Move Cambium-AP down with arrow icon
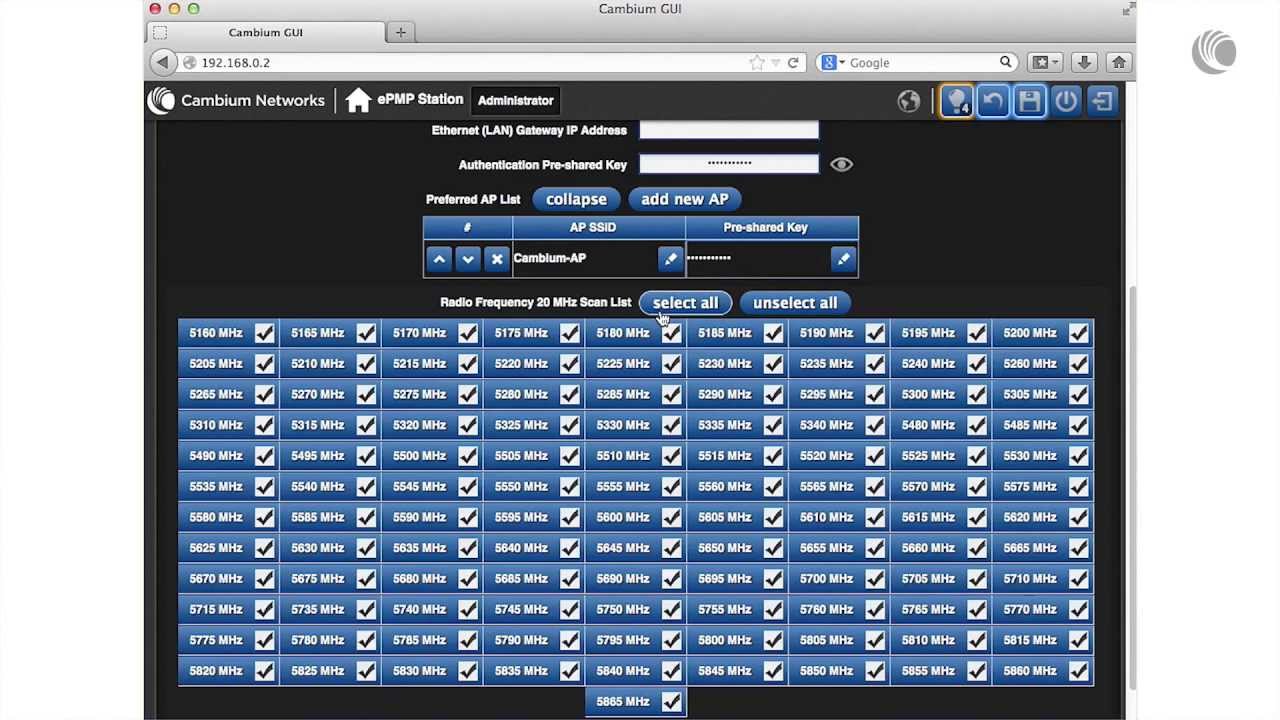Viewport: 1280px width, 720px height. 468,259
